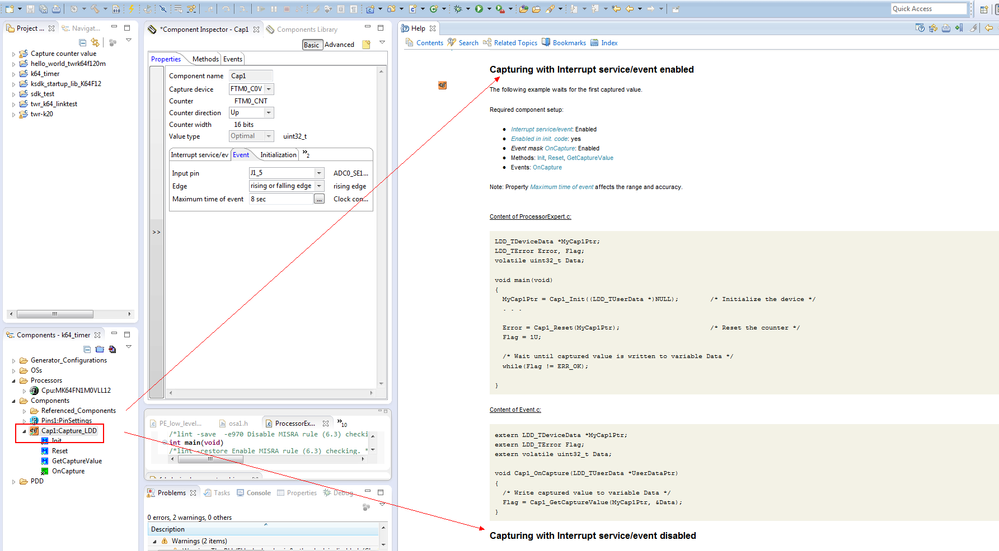Collapse the Warnings (2 items) group
The image size is (999, 551).
pyautogui.click(x=155, y=541)
